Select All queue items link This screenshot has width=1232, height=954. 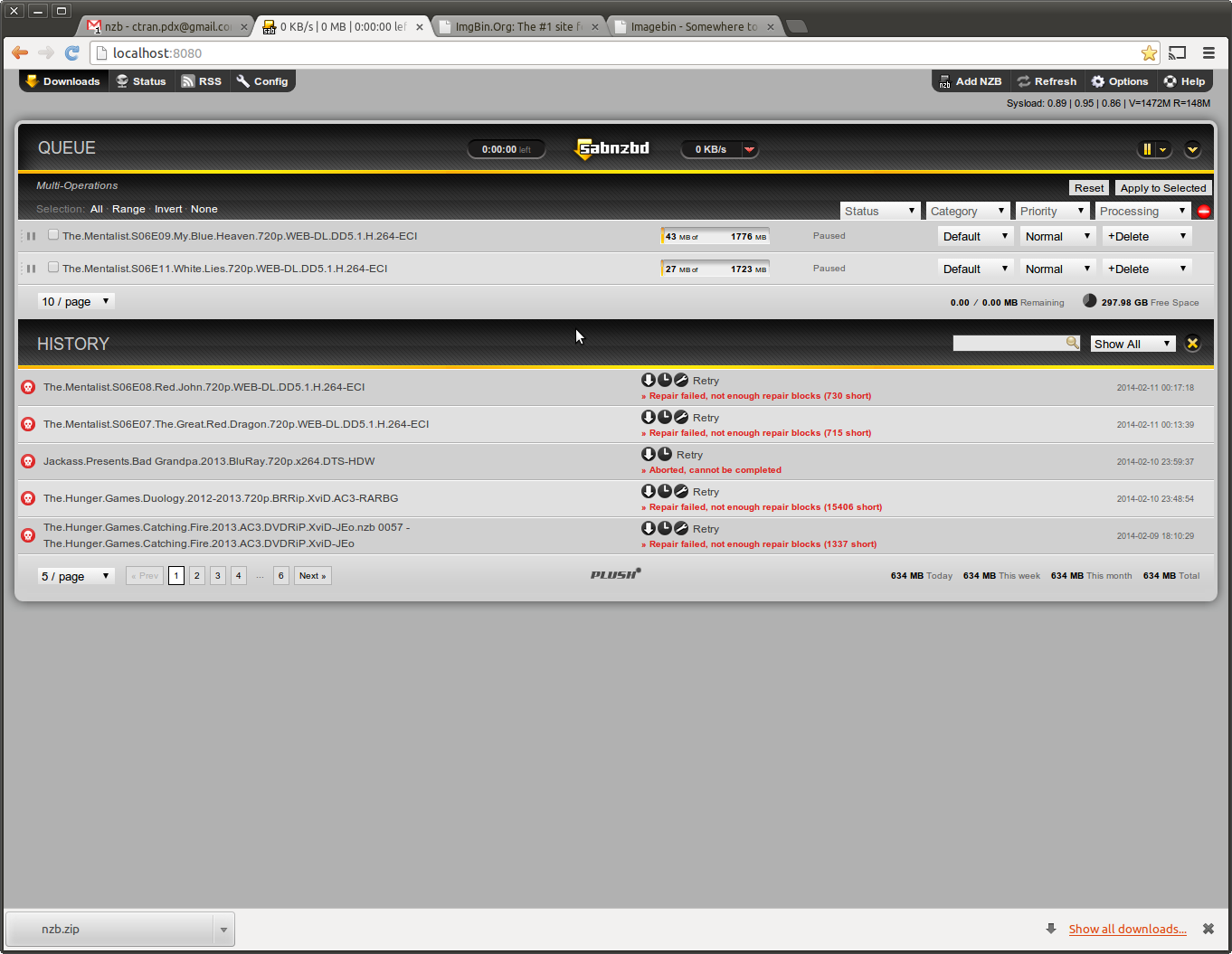pos(97,209)
